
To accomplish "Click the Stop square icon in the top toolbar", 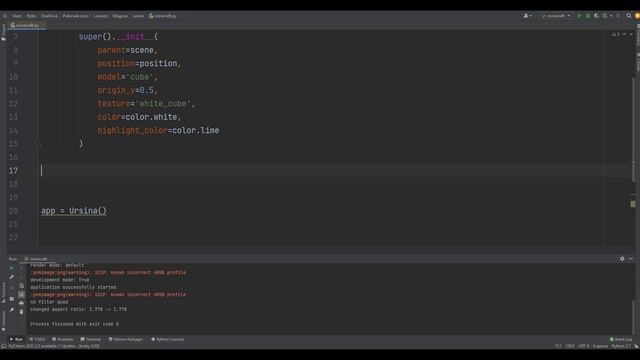I will click(618, 16).
